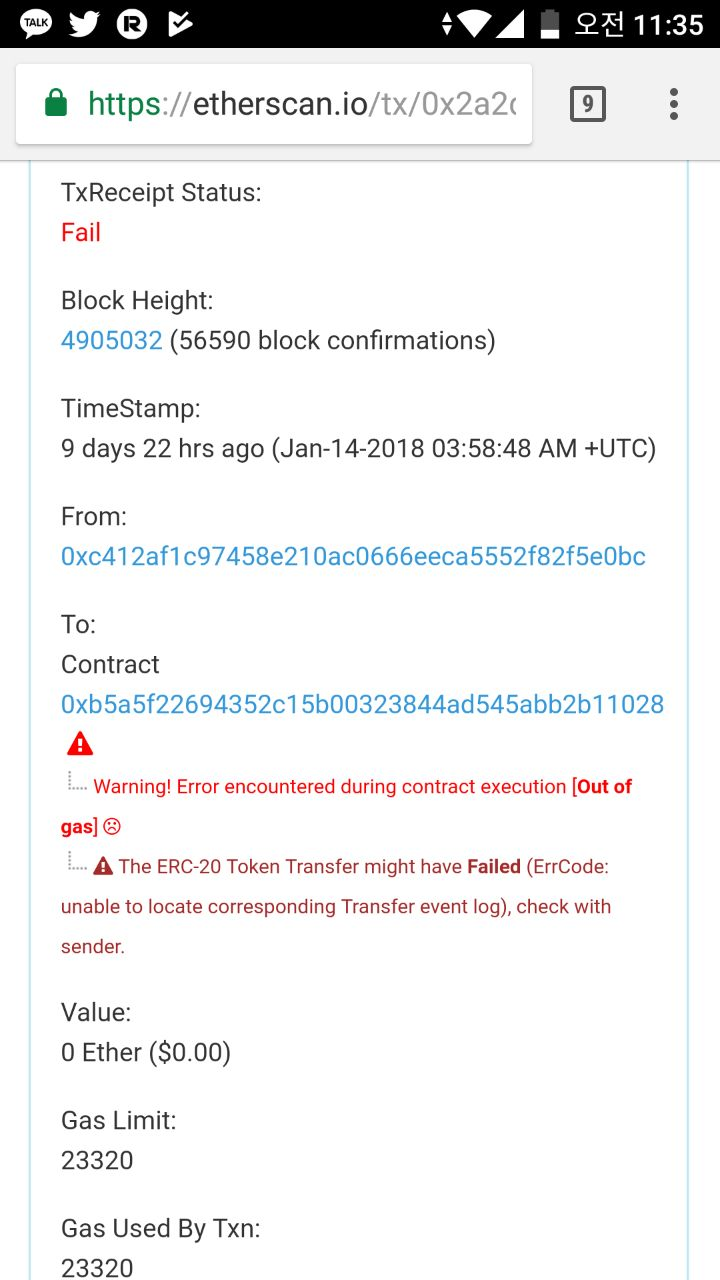Viewport: 720px width, 1280px height.
Task: Tap the red 'Fail' receipt status text
Action: (x=81, y=232)
